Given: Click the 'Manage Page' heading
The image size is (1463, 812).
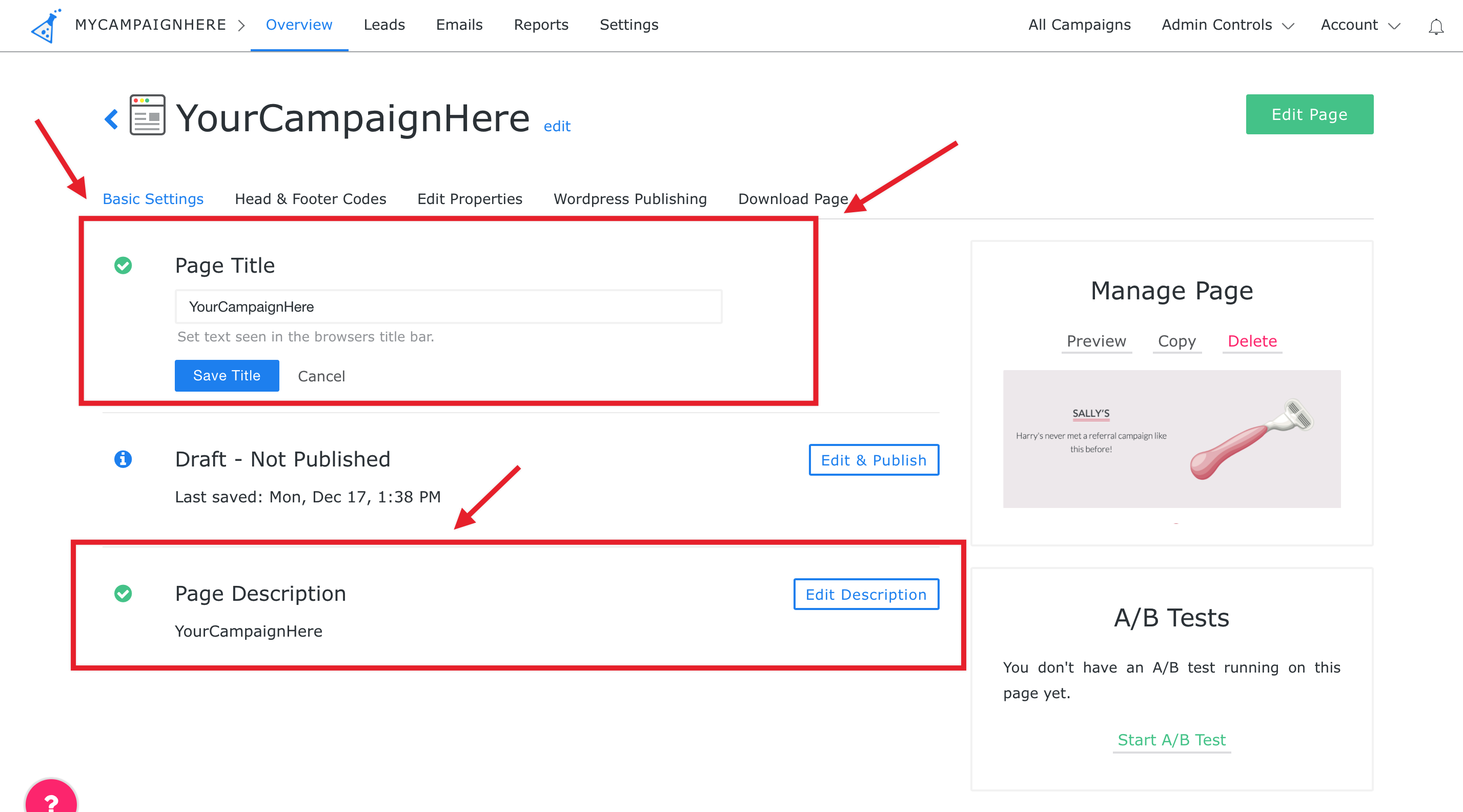Looking at the screenshot, I should (1171, 291).
